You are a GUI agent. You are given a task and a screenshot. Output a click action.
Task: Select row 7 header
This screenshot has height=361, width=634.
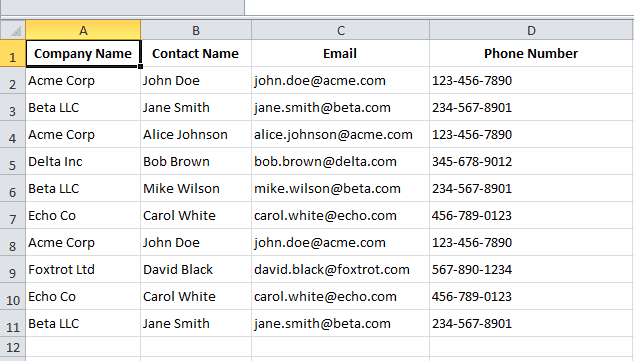13,215
